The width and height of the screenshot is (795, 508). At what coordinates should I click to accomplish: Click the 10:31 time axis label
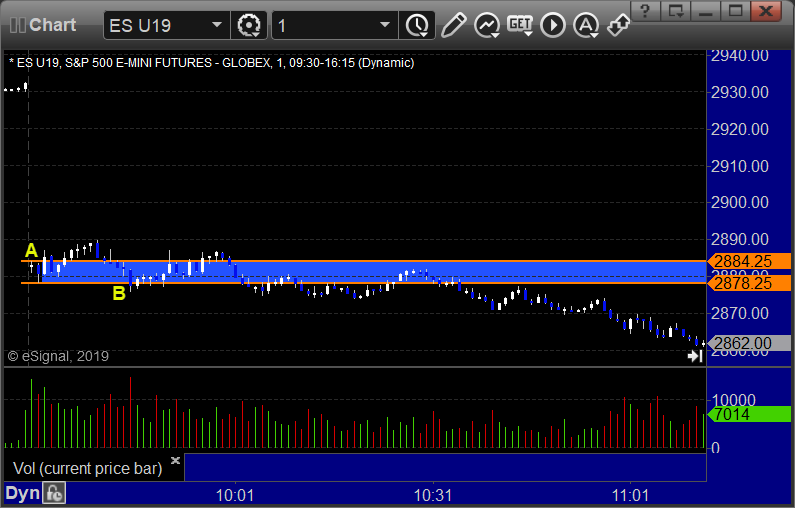pos(433,495)
